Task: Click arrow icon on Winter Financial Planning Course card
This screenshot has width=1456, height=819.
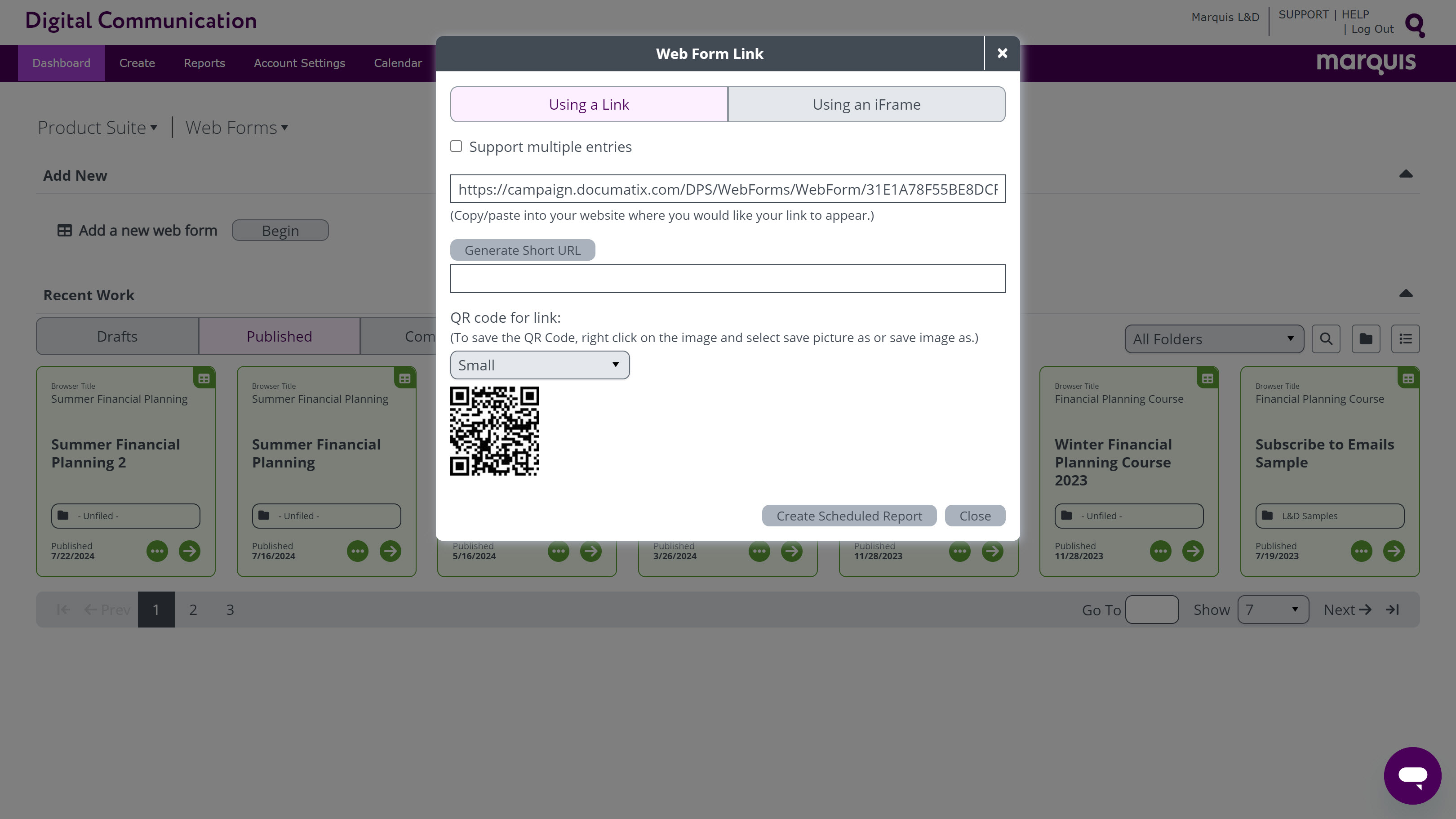Action: (1193, 551)
